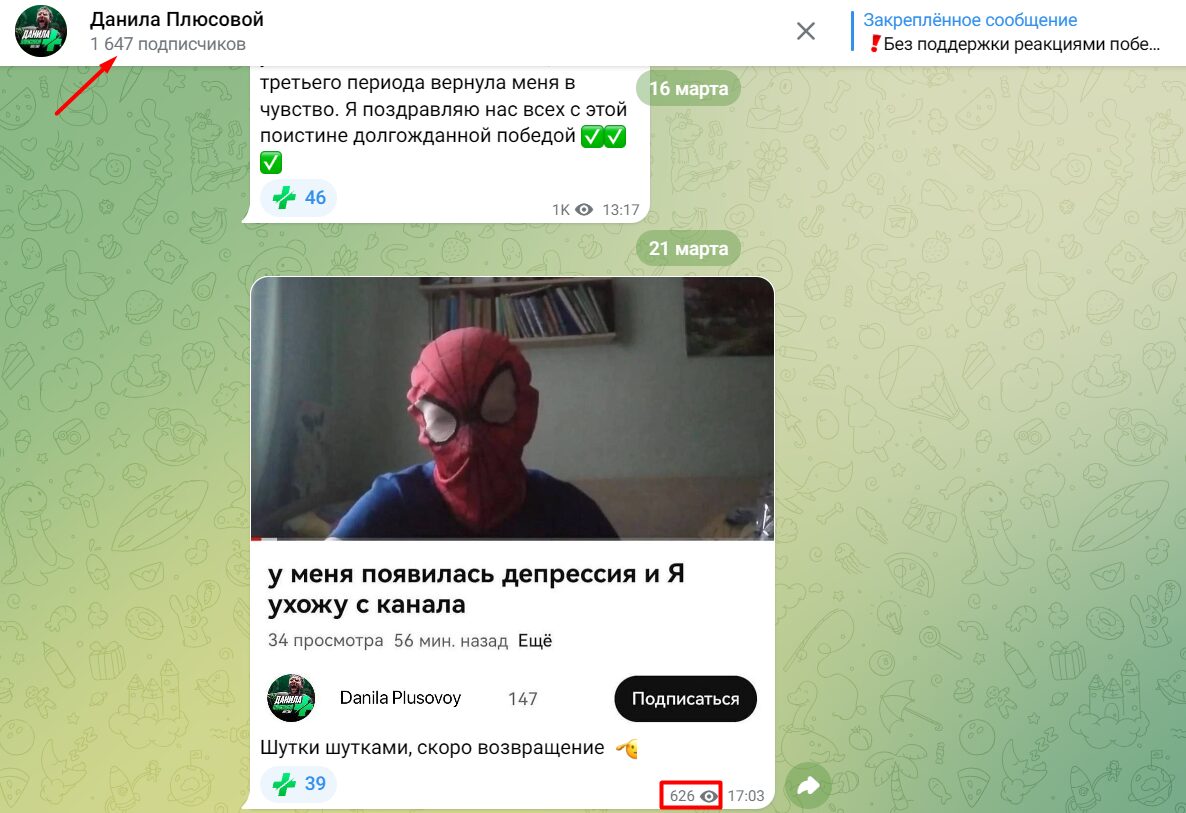Open the Spider-Man mask video thumbnail
The width and height of the screenshot is (1186, 813).
512,408
